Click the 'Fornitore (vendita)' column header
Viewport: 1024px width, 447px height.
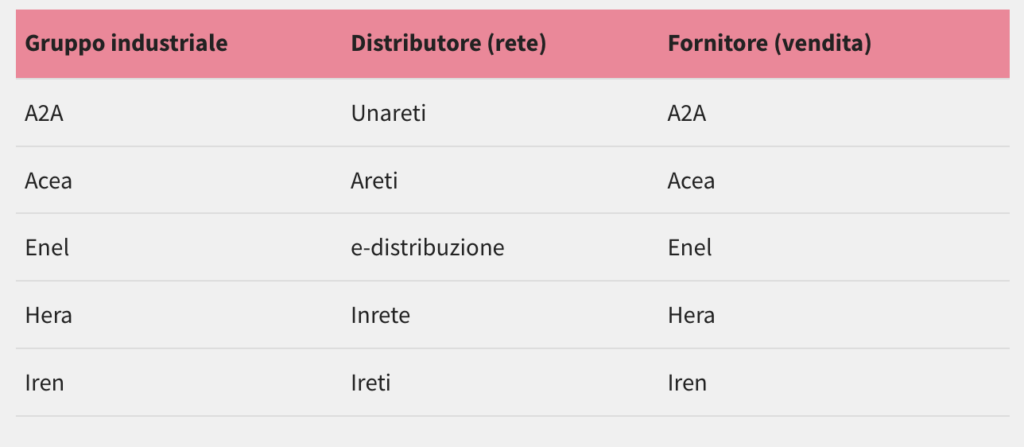pos(769,44)
